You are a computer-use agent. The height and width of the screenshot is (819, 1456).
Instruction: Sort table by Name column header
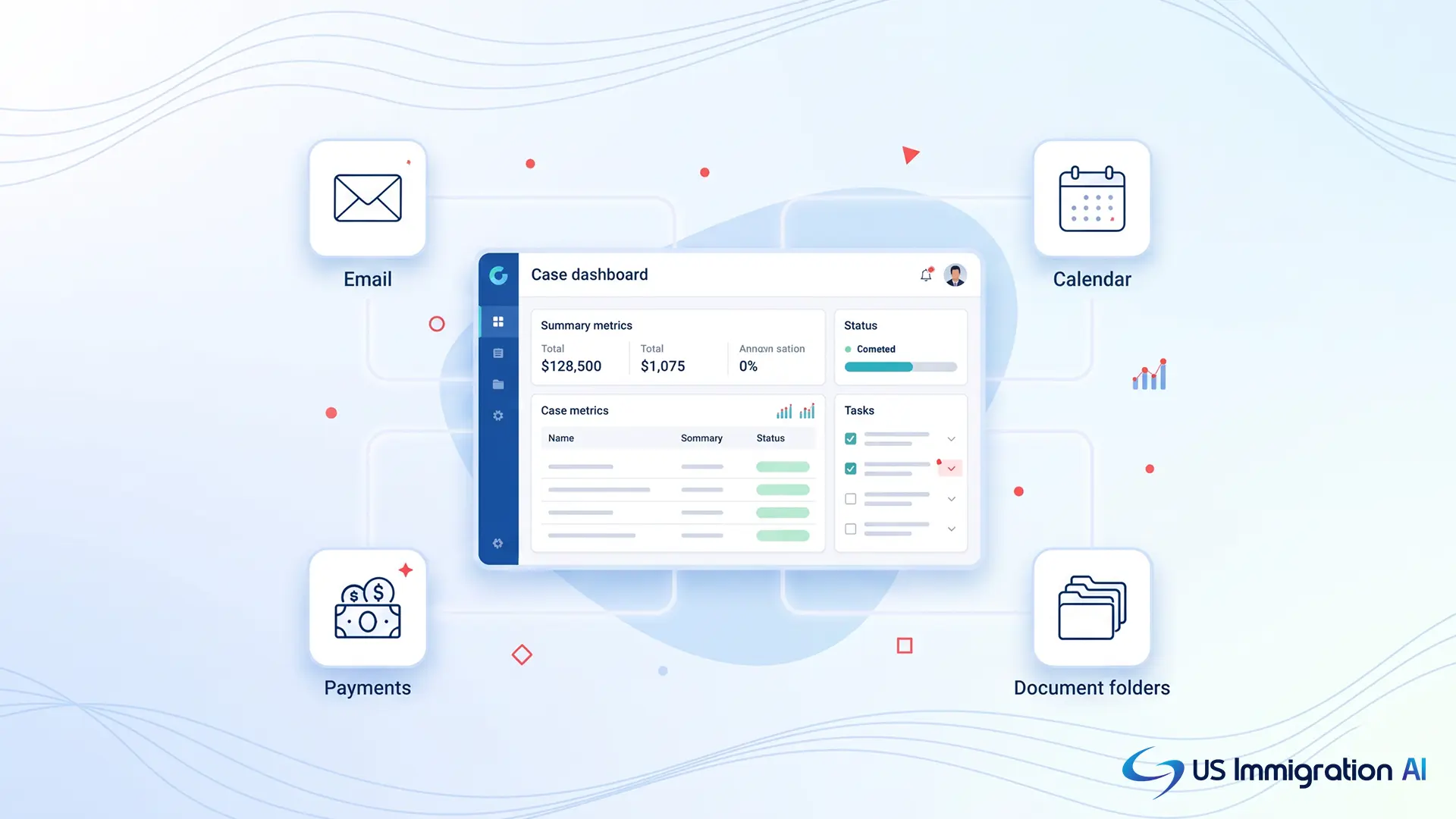point(561,438)
